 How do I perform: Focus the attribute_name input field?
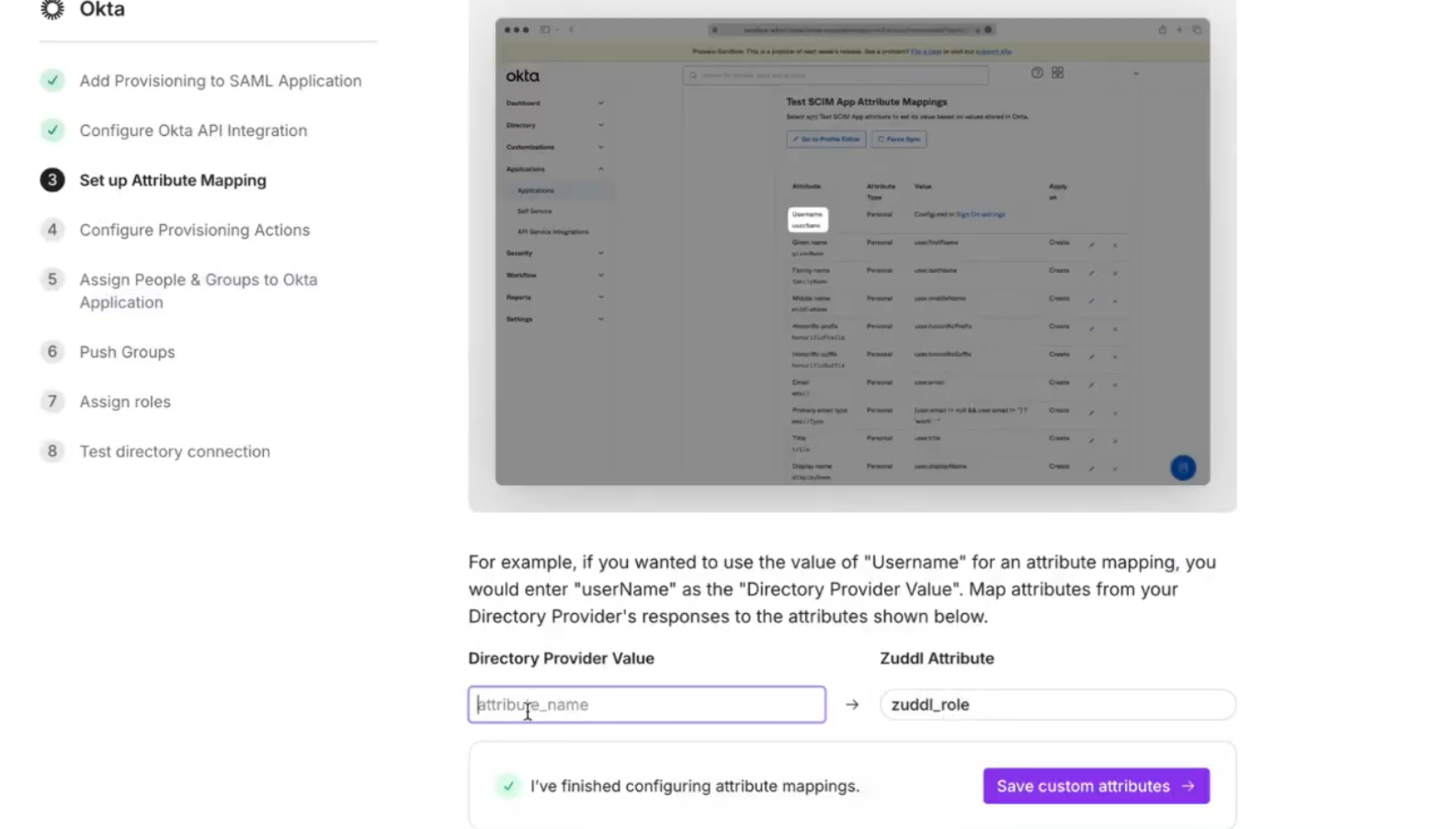coord(646,705)
